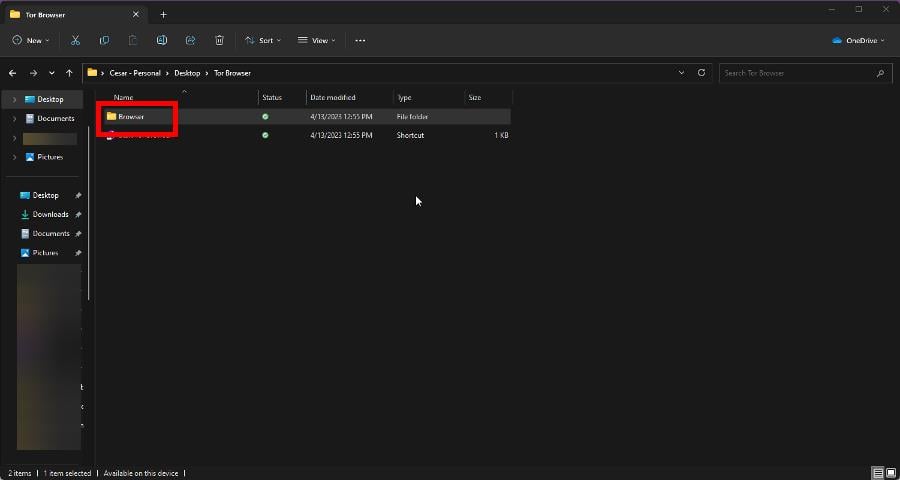
Task: Minimize the File Explorer window
Action: [x=832, y=9]
